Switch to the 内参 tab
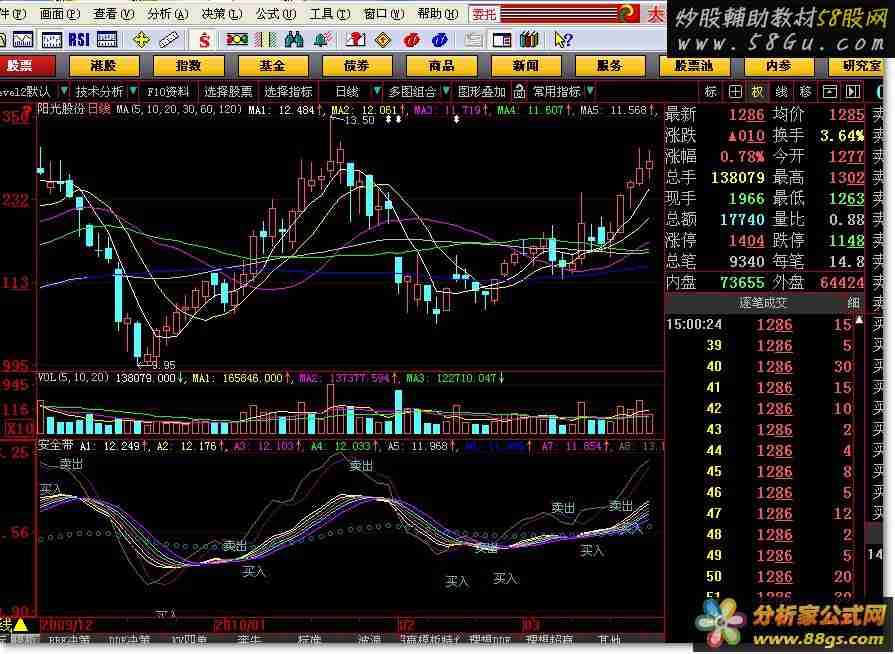This screenshot has width=895, height=654. click(779, 66)
